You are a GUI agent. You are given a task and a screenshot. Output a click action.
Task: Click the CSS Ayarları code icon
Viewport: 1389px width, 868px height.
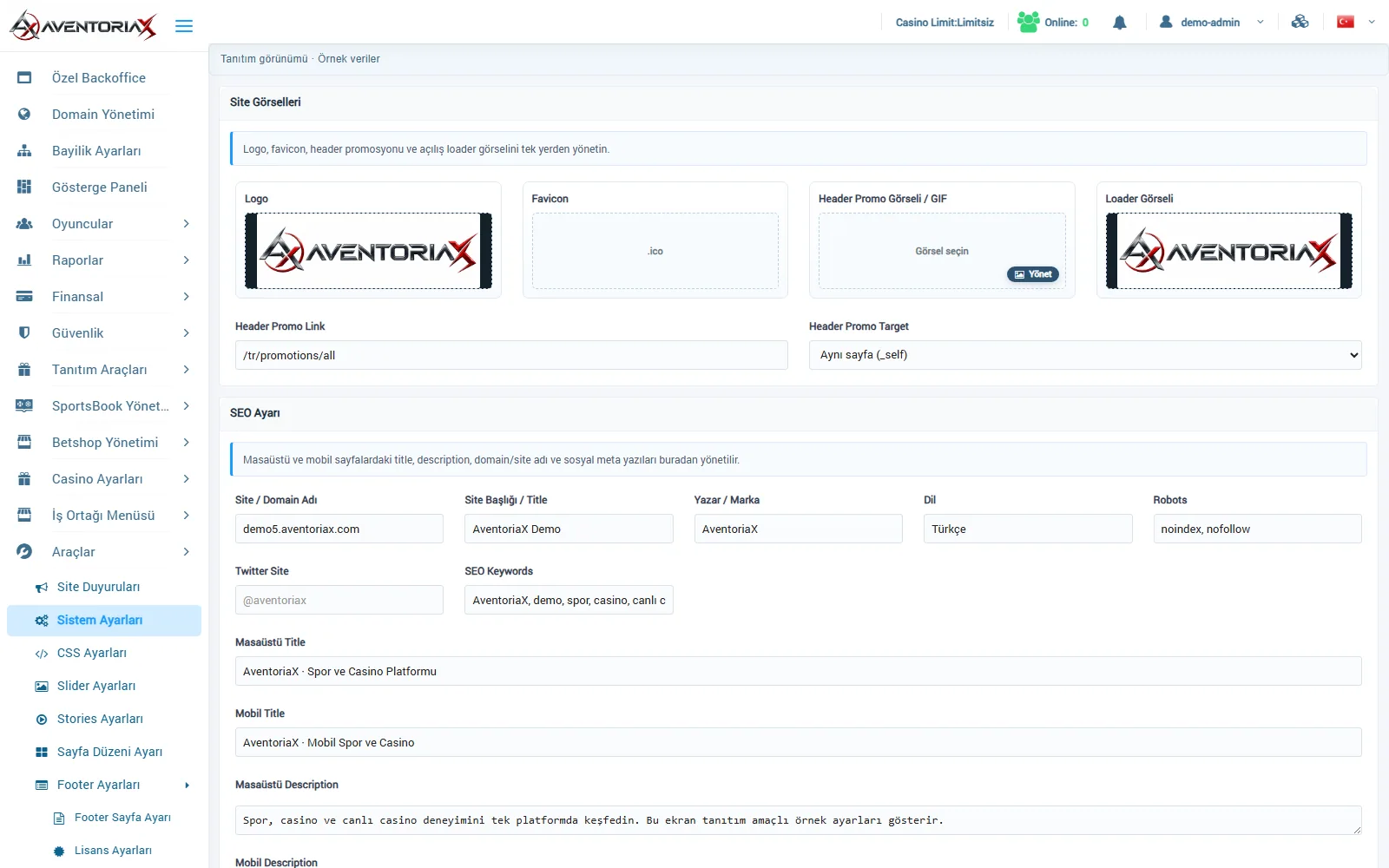coord(42,654)
